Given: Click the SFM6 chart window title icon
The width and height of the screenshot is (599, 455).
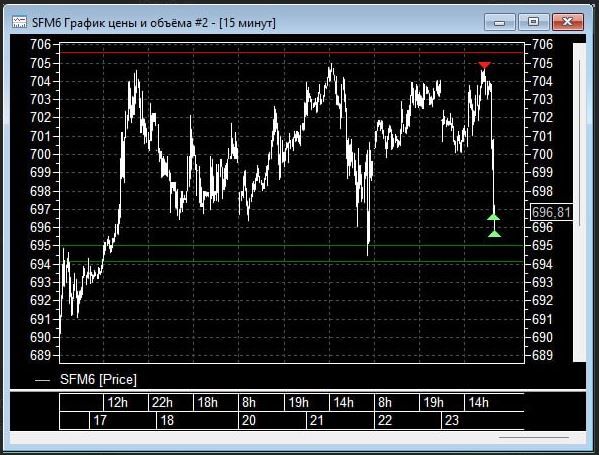Looking at the screenshot, I should click(19, 22).
